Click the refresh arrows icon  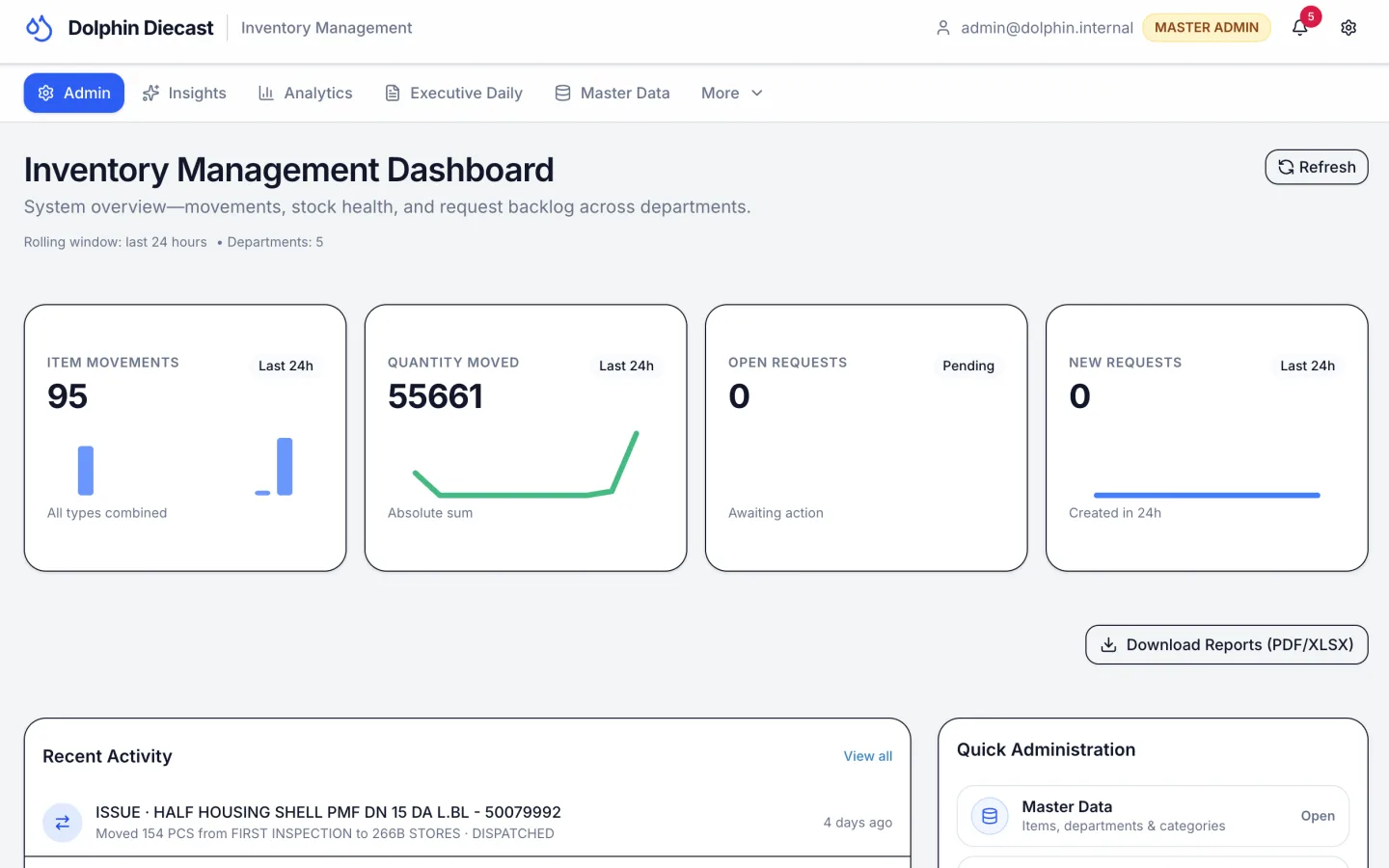(1286, 167)
